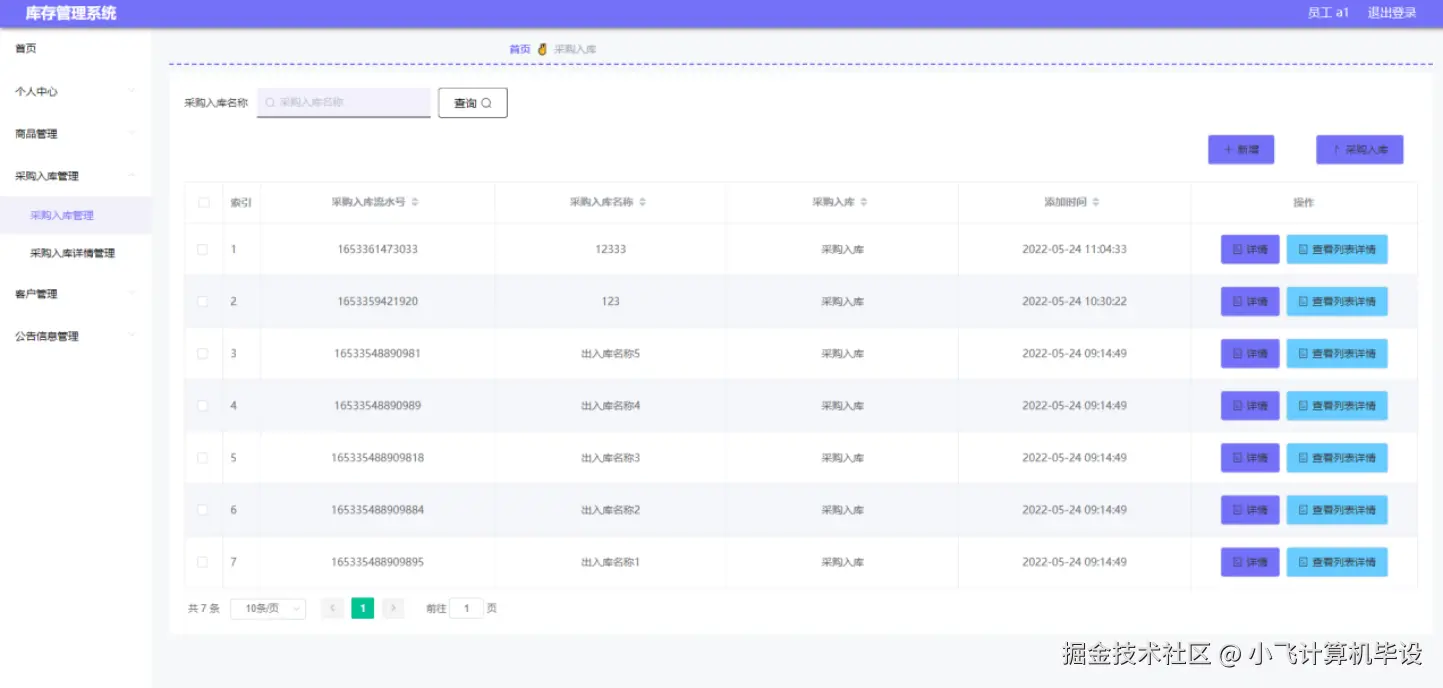Click timestamp 2022-05-24 10:30:22
This screenshot has height=688, width=1443.
(1074, 301)
